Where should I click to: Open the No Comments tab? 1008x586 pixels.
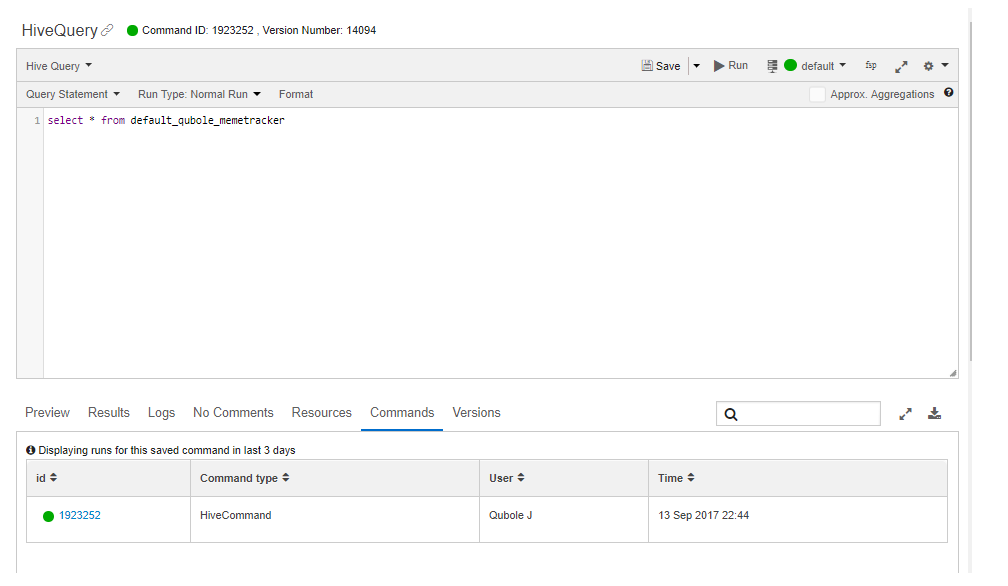(233, 413)
